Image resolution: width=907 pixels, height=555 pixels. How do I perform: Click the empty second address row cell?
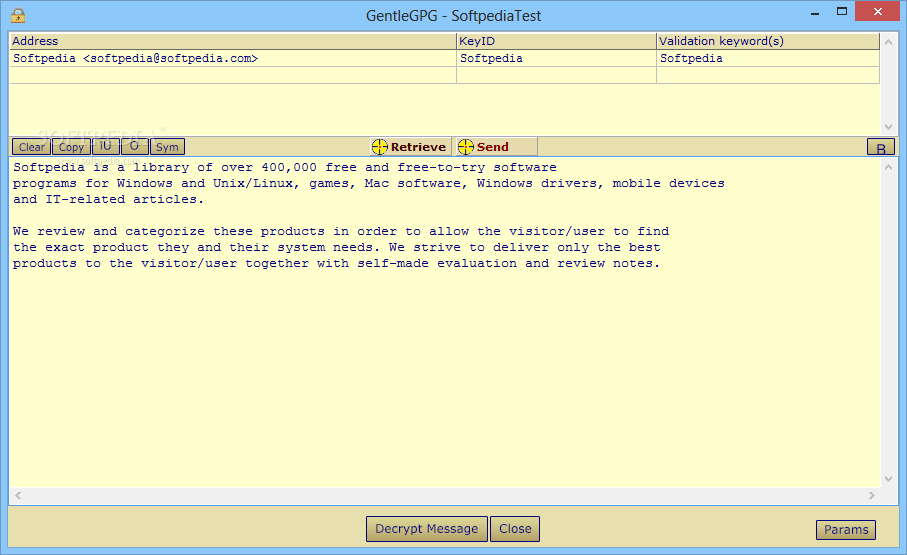[233, 75]
